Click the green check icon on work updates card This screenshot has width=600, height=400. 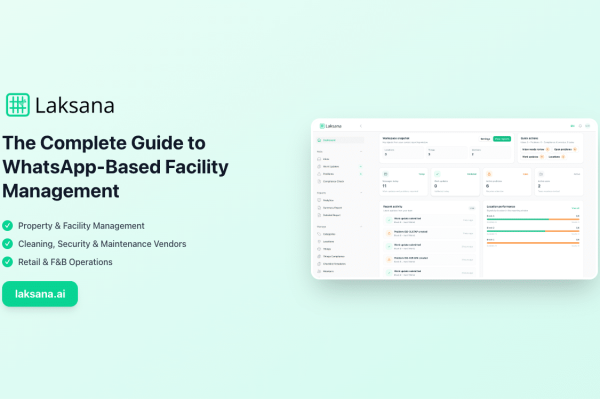tap(437, 174)
